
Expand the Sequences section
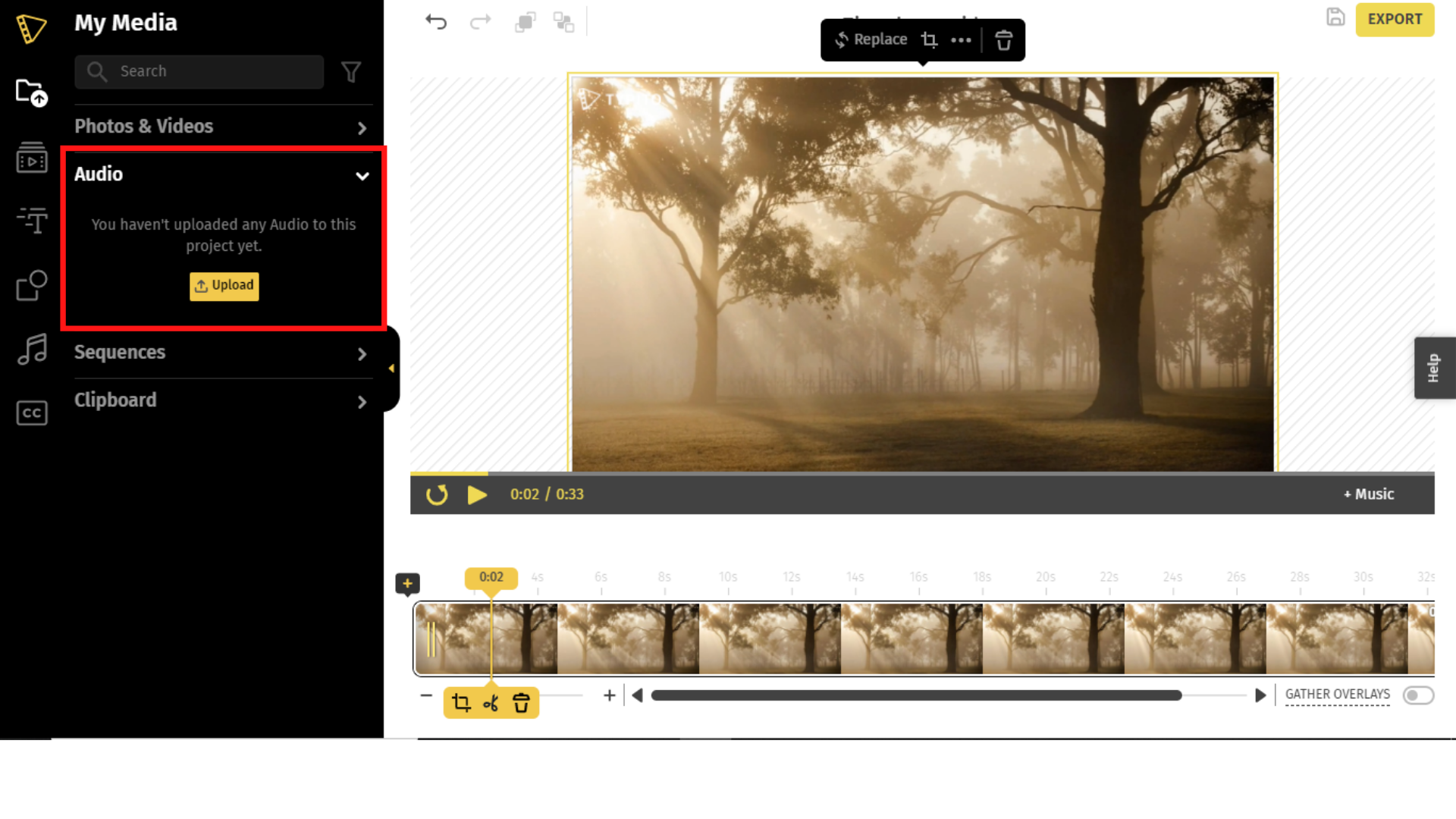coord(362,352)
